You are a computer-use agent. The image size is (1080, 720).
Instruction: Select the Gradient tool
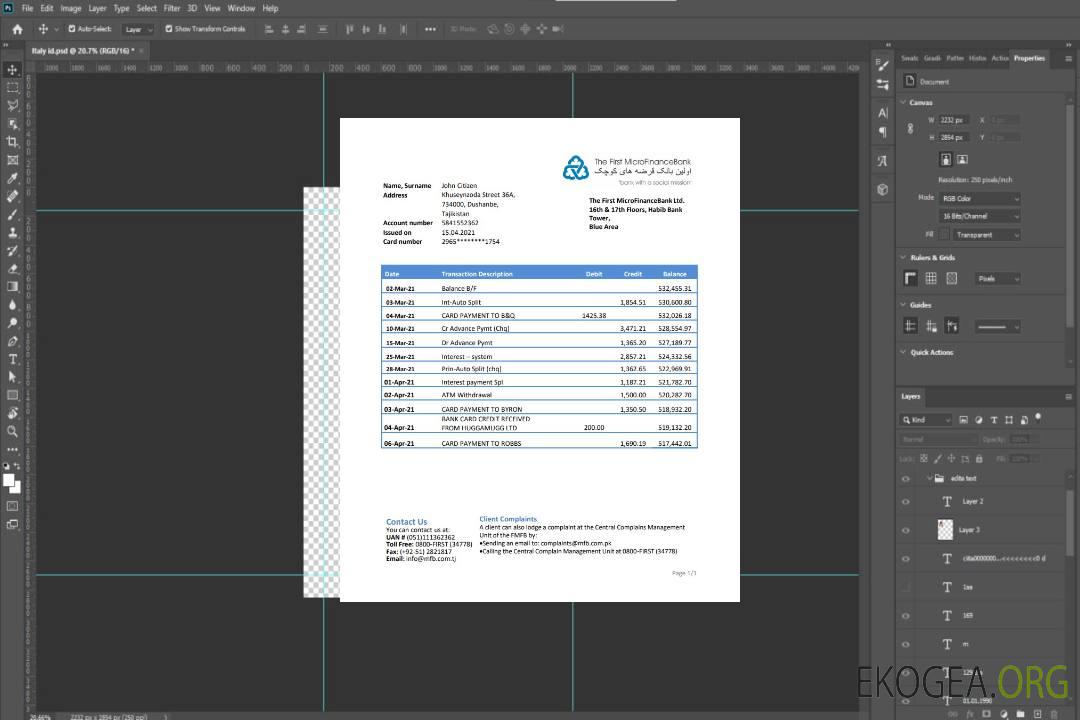click(12, 287)
